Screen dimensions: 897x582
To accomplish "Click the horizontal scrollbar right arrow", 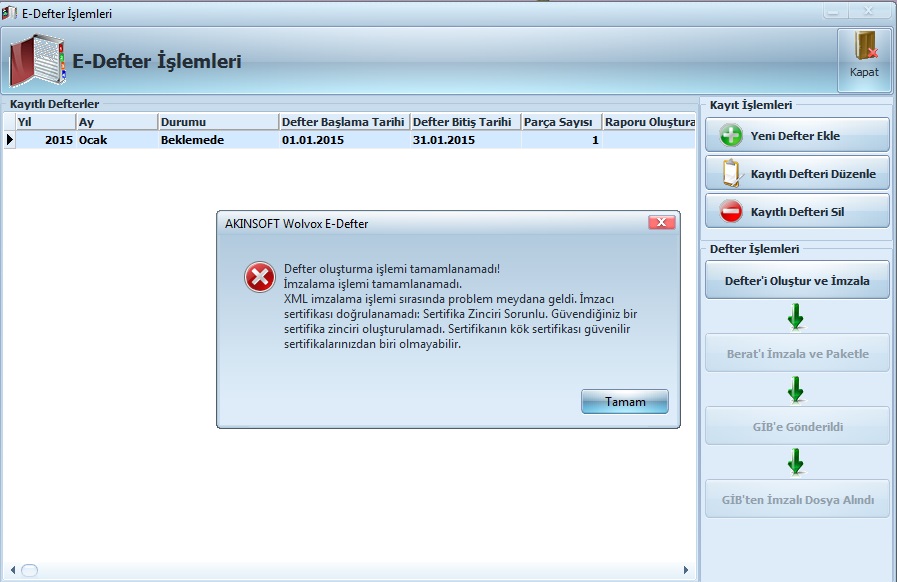I will [686, 570].
